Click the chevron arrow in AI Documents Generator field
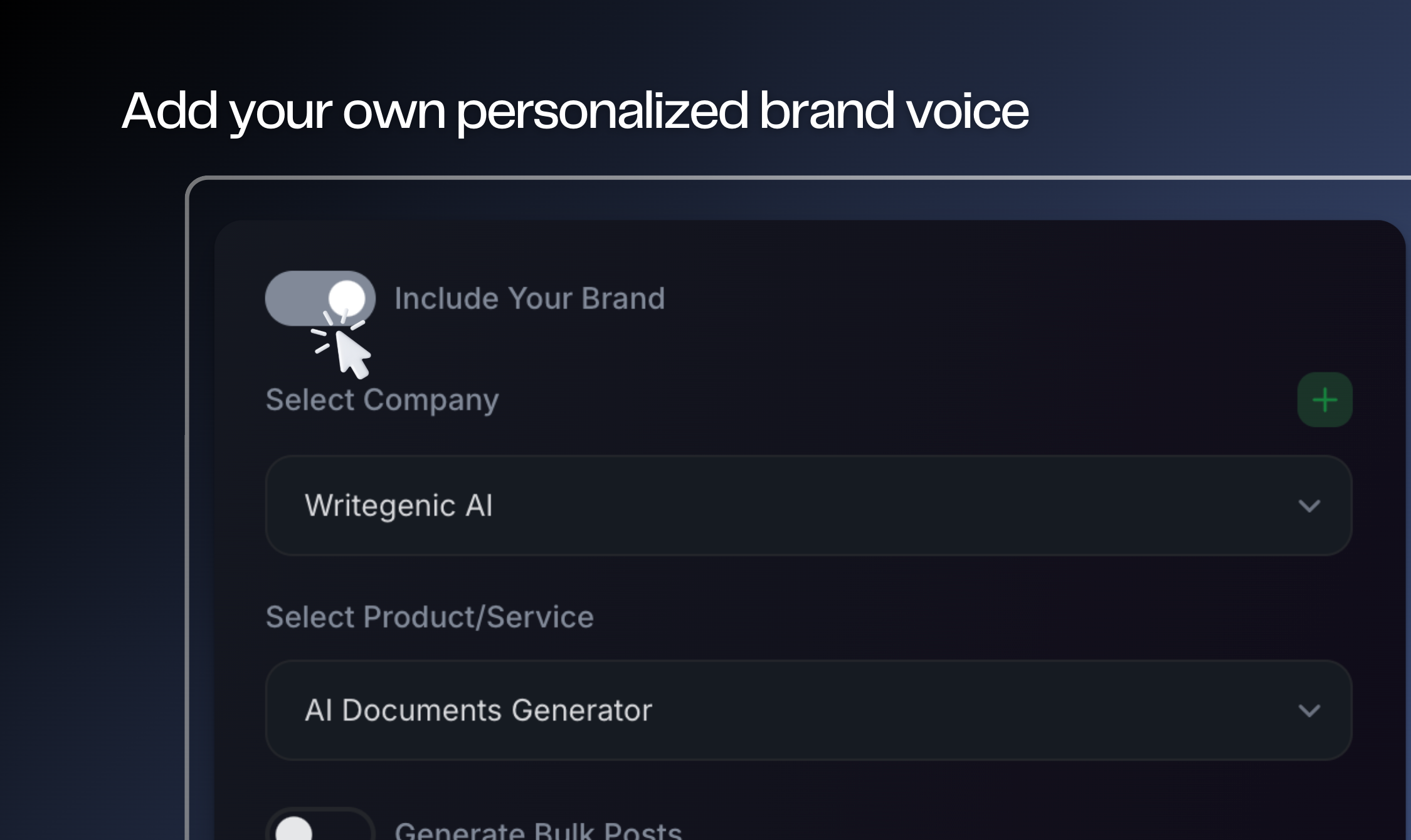The width and height of the screenshot is (1411, 840). (x=1309, y=710)
